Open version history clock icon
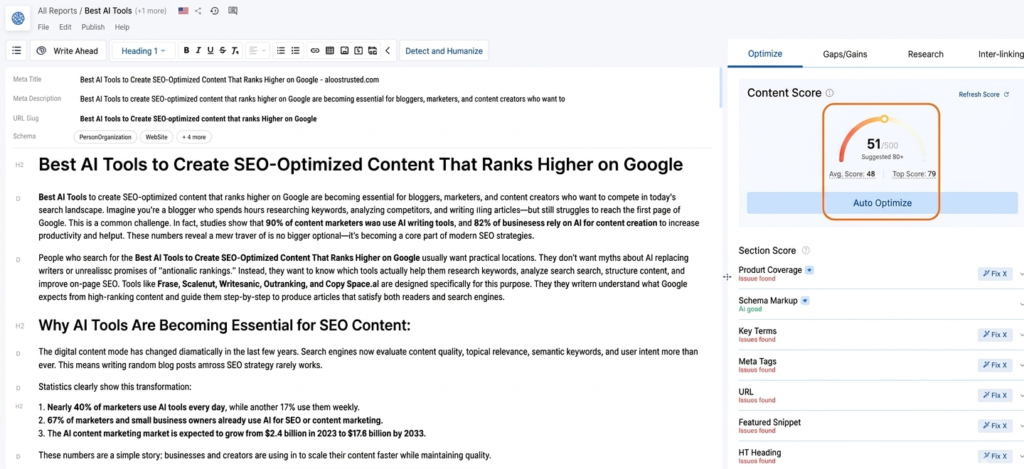This screenshot has height=469, width=1024. pos(214,11)
